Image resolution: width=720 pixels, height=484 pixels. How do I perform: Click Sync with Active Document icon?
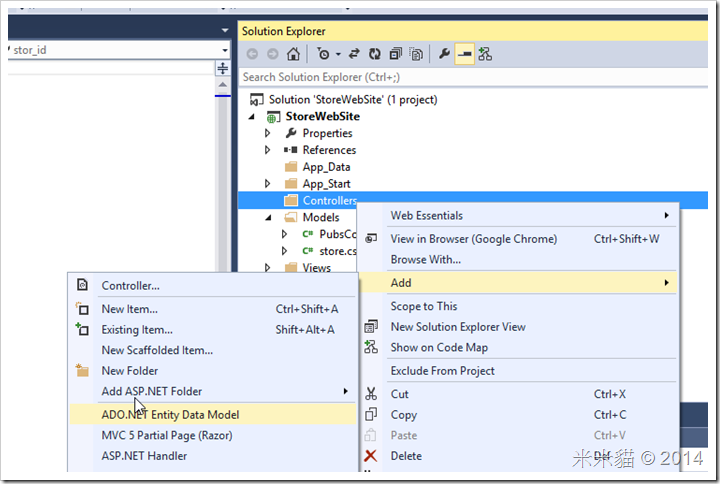click(x=354, y=54)
